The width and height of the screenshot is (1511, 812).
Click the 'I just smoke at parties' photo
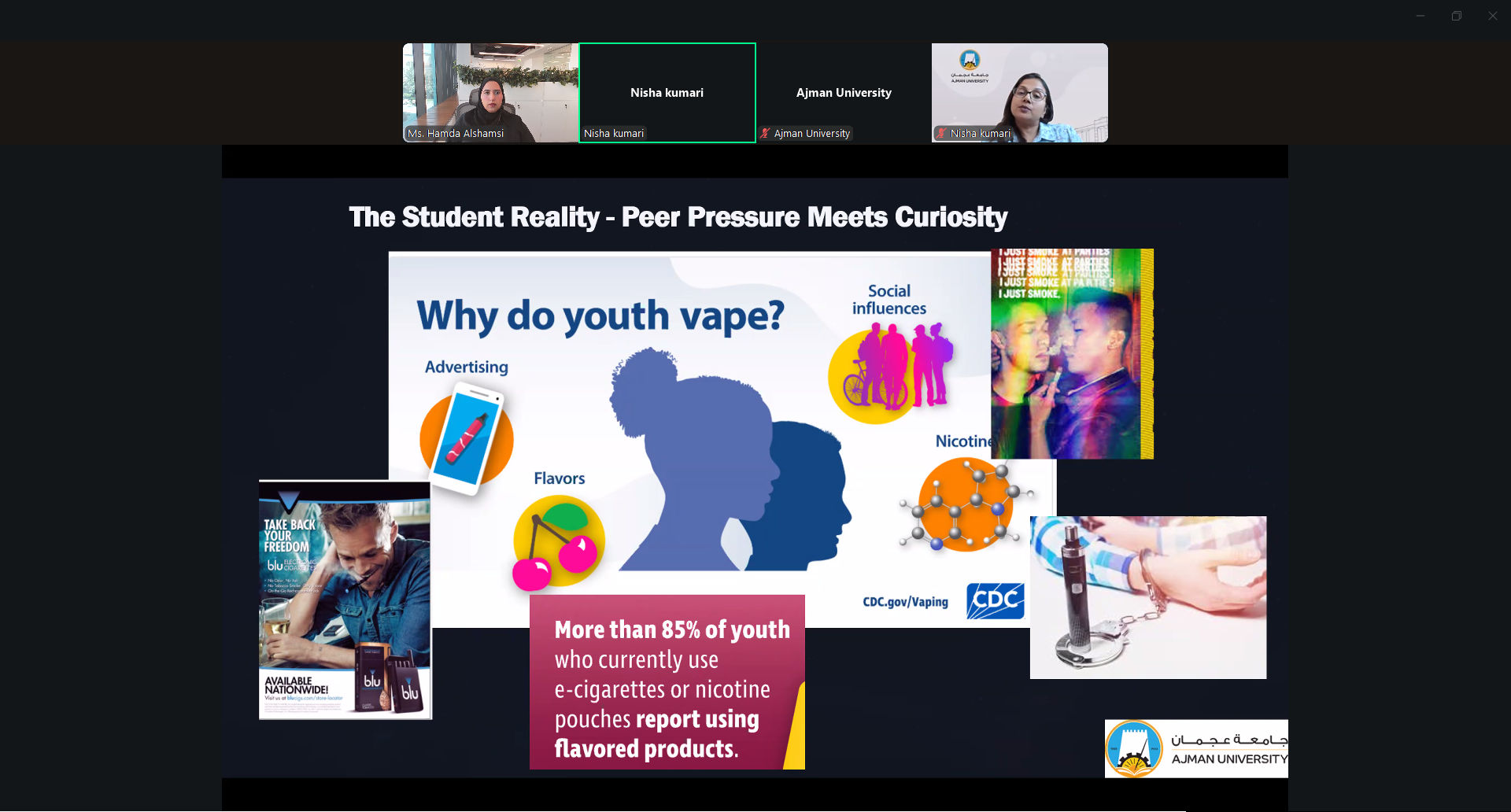[x=1072, y=354]
